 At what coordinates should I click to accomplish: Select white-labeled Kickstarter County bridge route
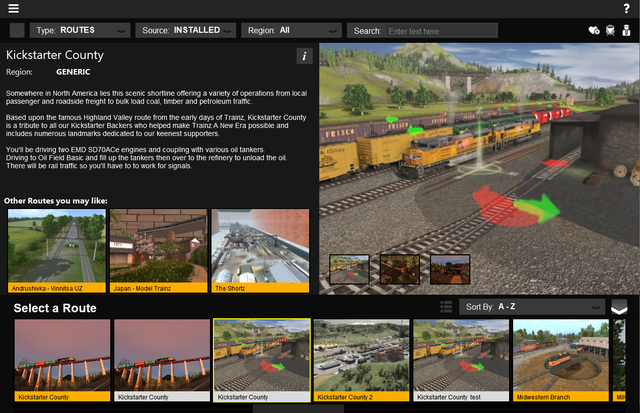tap(162, 360)
